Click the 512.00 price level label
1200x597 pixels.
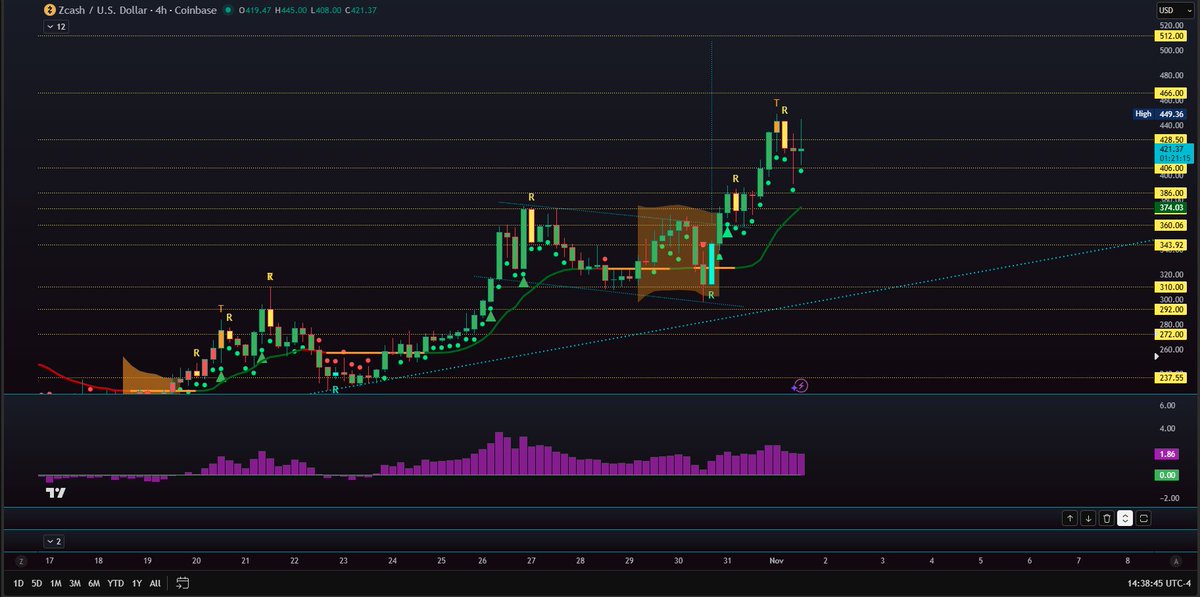click(x=1170, y=36)
